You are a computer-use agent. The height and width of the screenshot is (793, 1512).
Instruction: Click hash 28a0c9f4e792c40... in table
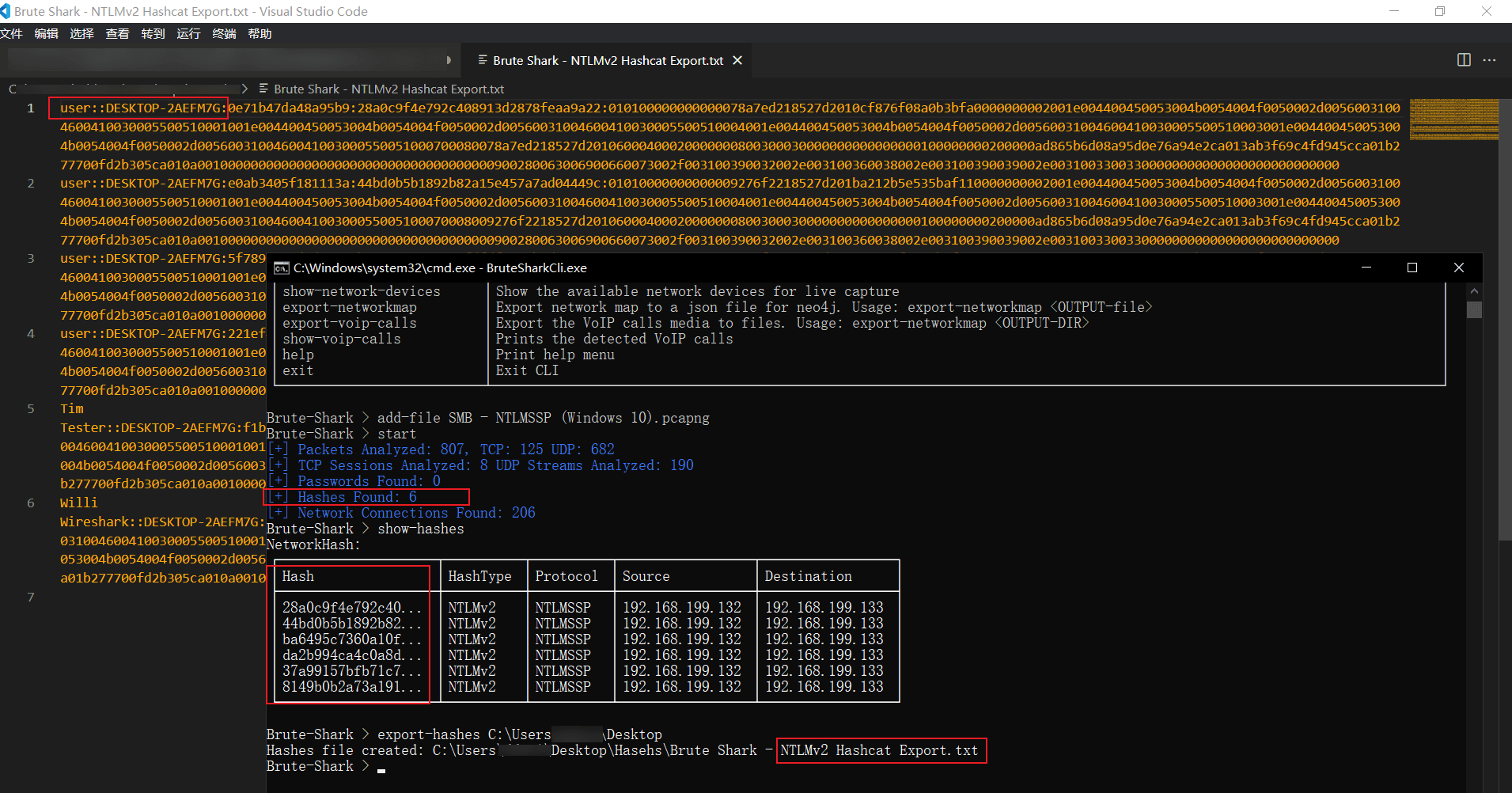tap(352, 608)
